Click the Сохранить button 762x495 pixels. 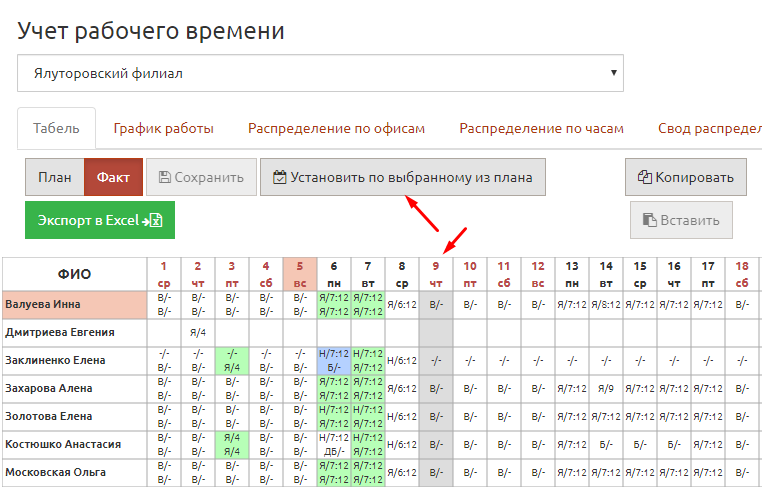[x=201, y=177]
